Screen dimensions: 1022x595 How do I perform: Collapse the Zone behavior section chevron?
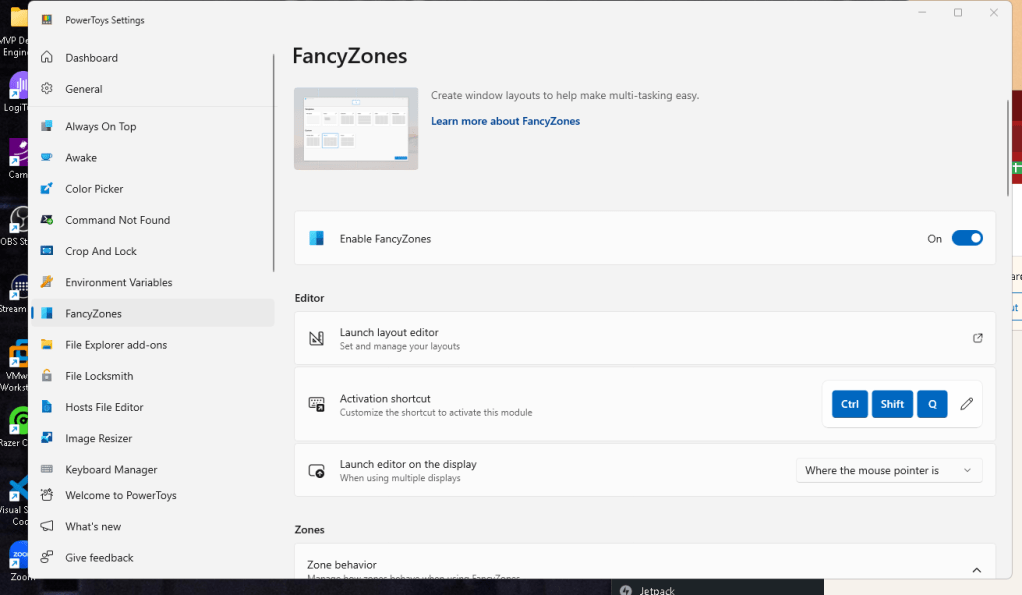(x=976, y=570)
